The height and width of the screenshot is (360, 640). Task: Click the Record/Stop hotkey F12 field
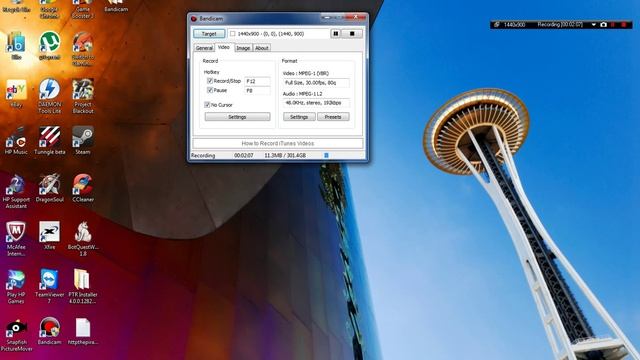pyautogui.click(x=257, y=81)
